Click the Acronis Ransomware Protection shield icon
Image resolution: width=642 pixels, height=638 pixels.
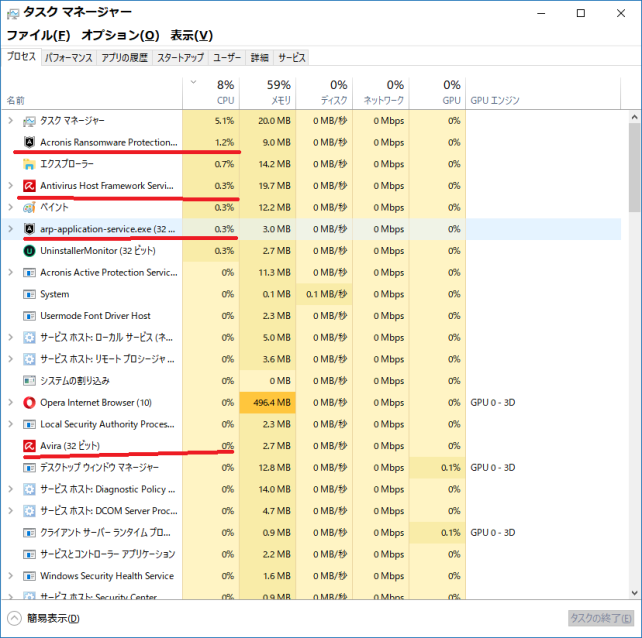pyautogui.click(x=29, y=143)
